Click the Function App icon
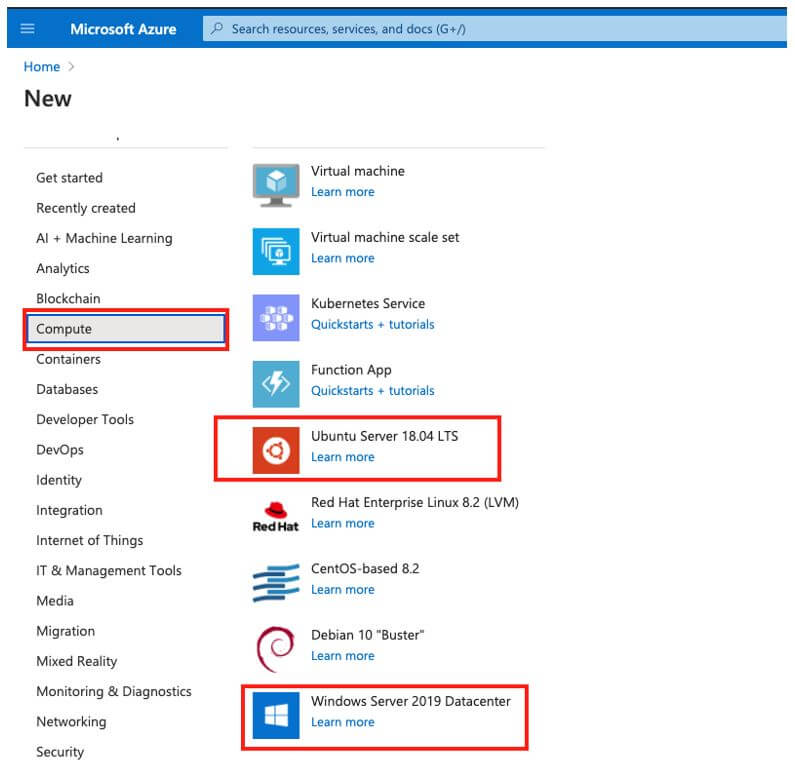This screenshot has height=764, width=795. click(x=276, y=384)
